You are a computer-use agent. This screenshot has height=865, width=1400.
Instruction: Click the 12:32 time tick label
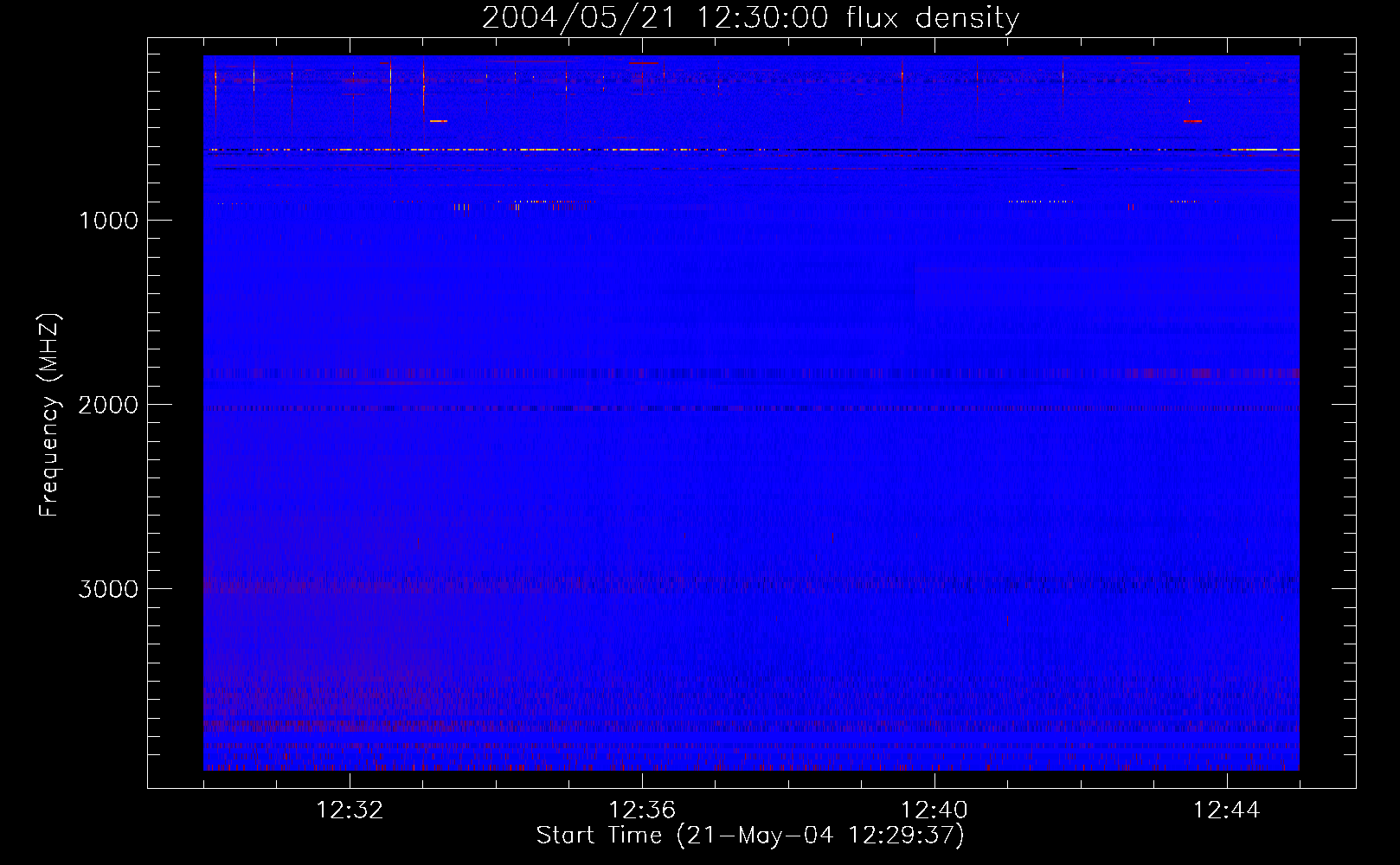(x=350, y=811)
